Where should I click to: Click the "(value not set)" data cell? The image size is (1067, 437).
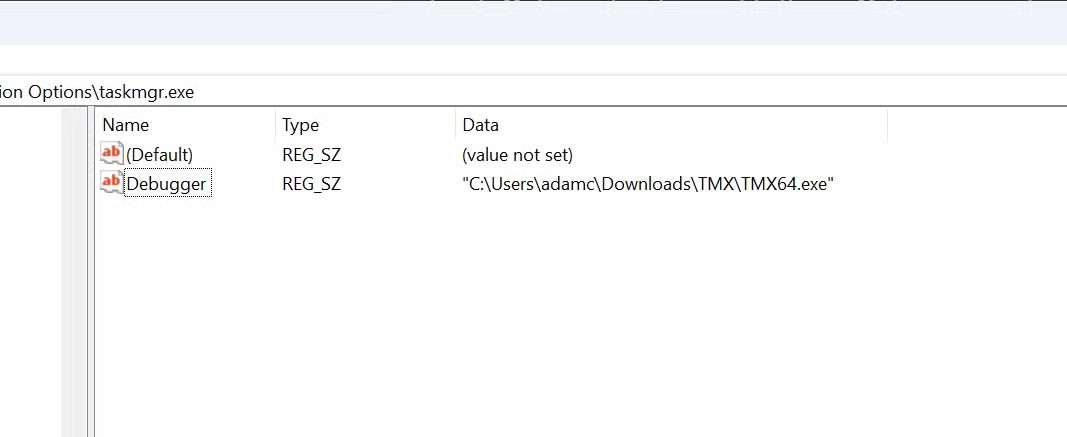pyautogui.click(x=518, y=155)
